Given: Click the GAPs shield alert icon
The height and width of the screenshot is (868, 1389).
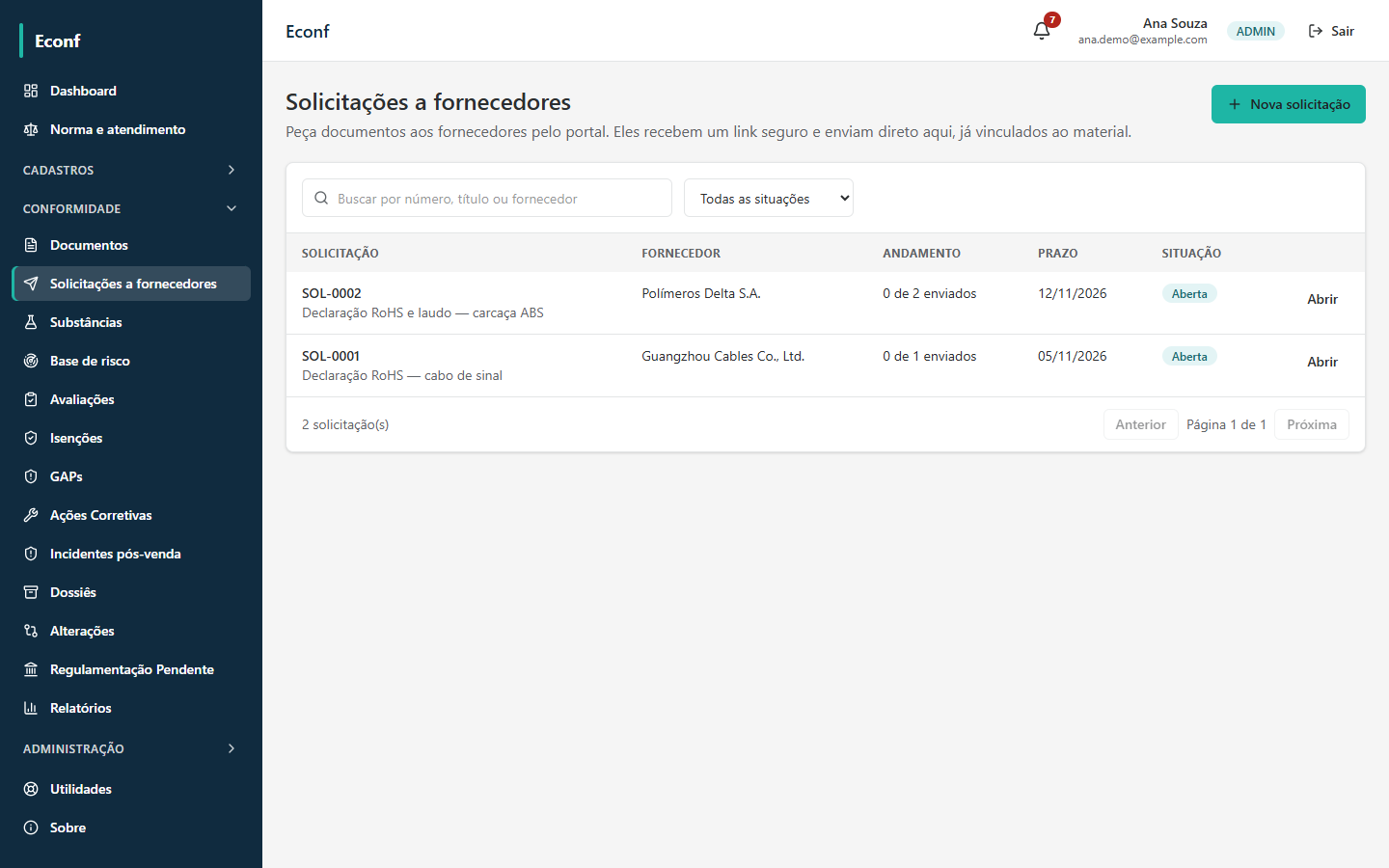Looking at the screenshot, I should click(x=31, y=476).
